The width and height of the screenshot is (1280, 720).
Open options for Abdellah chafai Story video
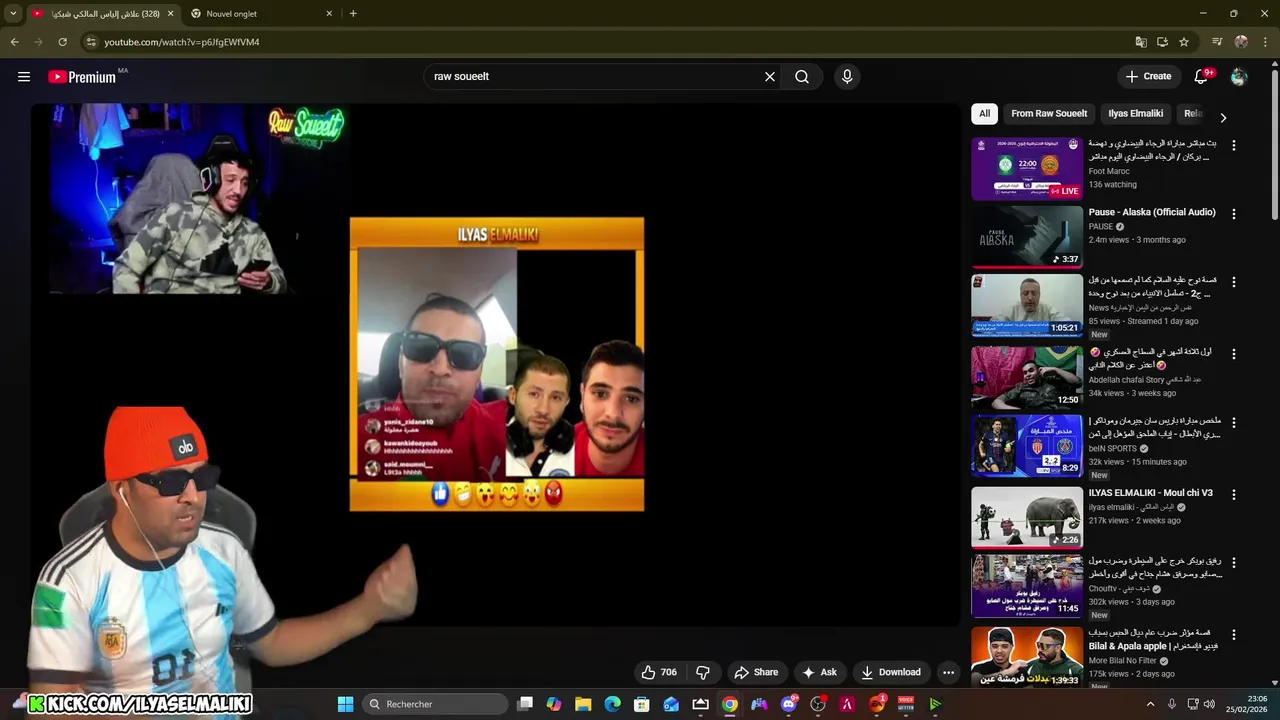tap(1233, 354)
